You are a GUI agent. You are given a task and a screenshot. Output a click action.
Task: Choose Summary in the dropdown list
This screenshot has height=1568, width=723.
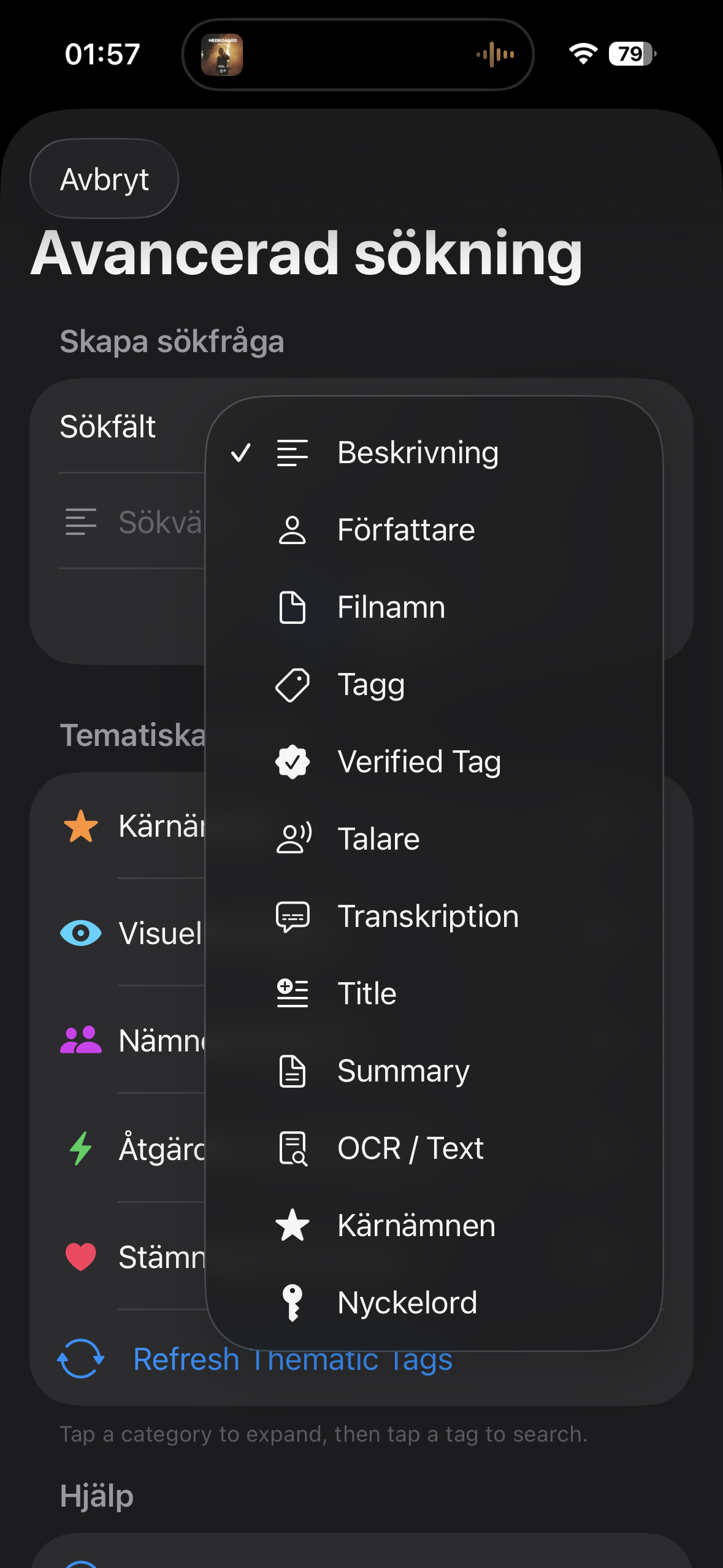403,1071
